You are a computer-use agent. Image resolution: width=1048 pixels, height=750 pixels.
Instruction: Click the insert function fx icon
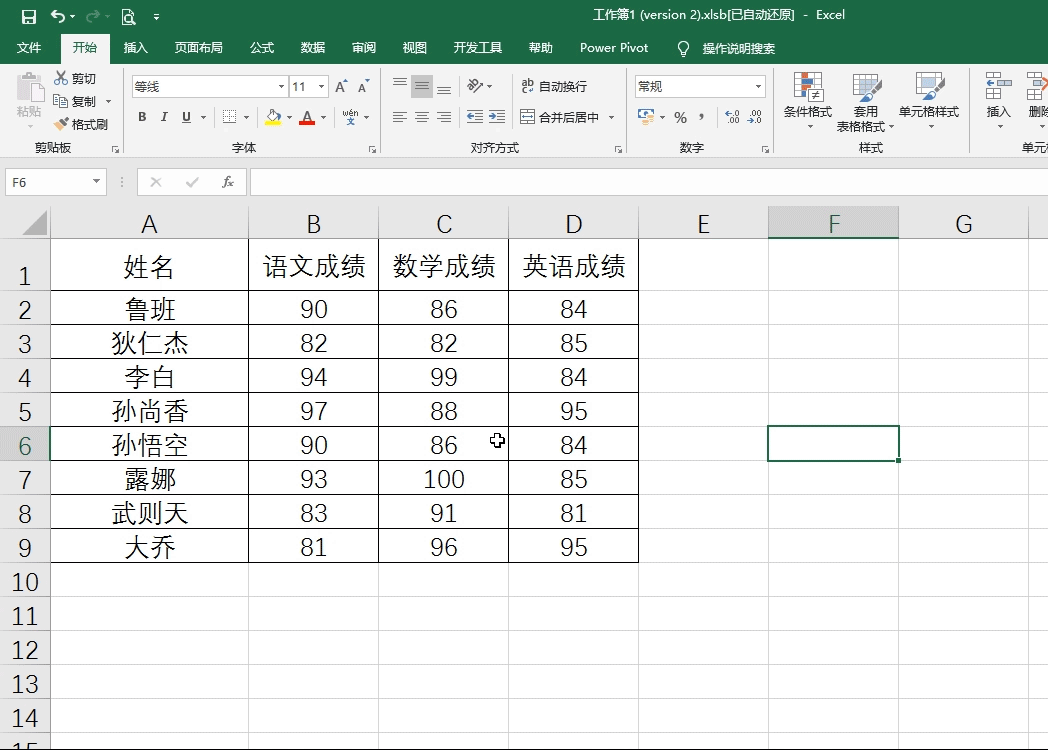(x=228, y=182)
